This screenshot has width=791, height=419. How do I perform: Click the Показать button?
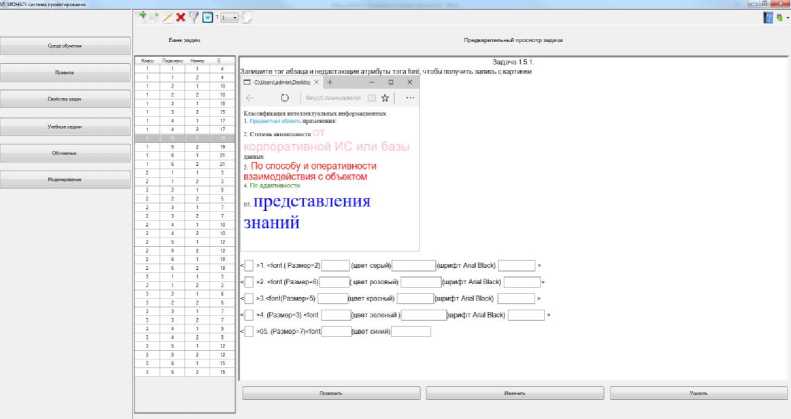(331, 393)
